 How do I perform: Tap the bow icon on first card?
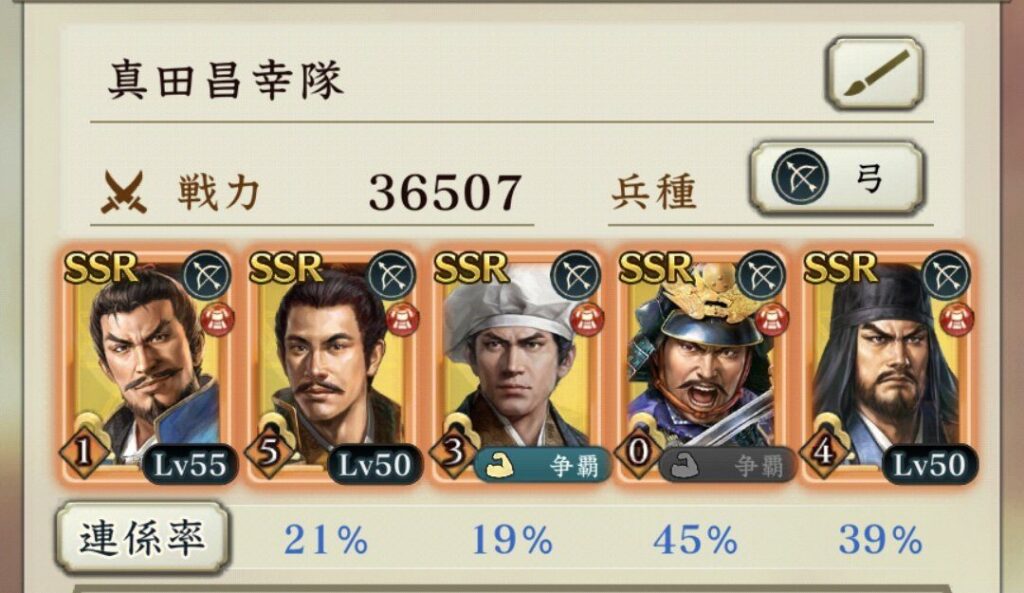[206, 276]
